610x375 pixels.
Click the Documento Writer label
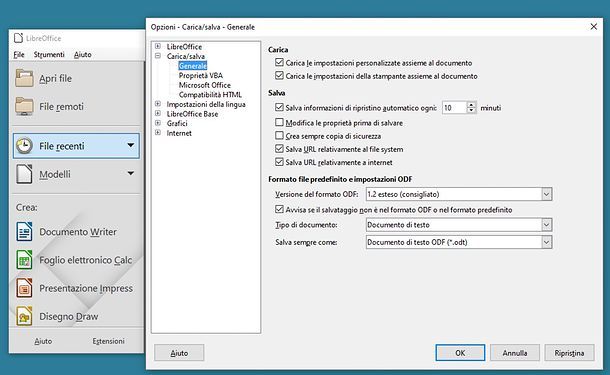coord(78,232)
